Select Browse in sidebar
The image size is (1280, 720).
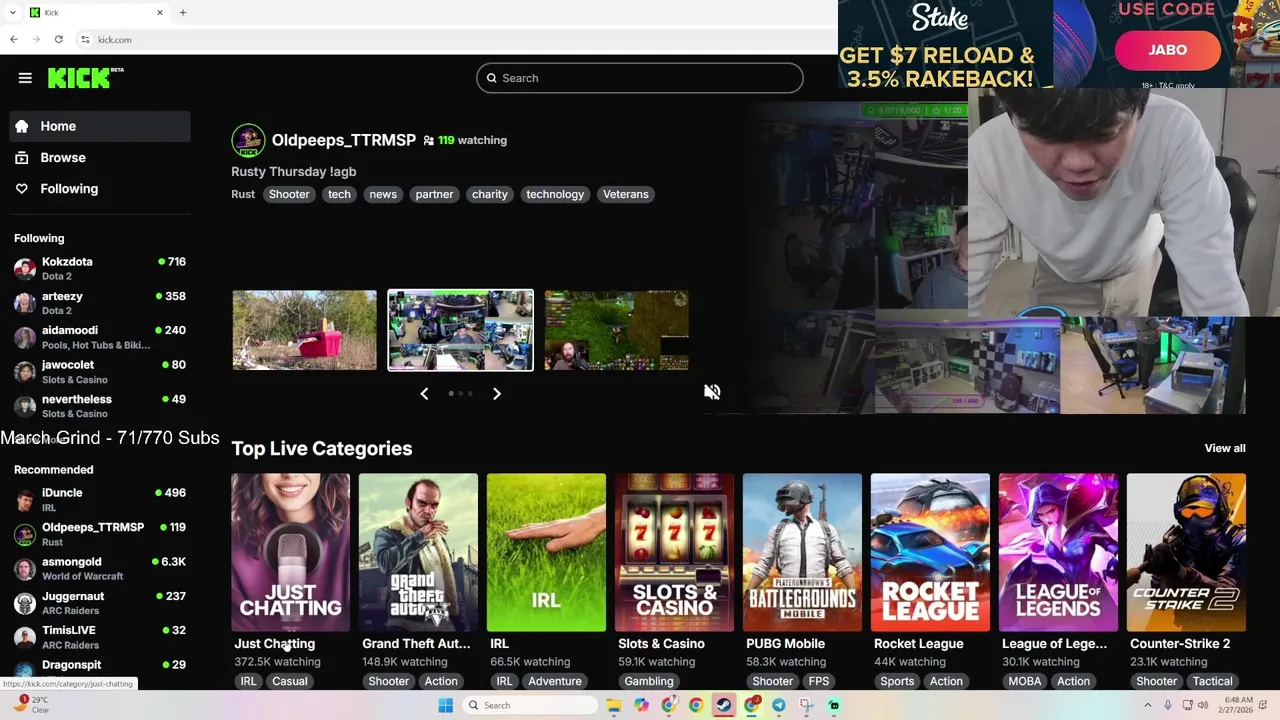(x=100, y=158)
